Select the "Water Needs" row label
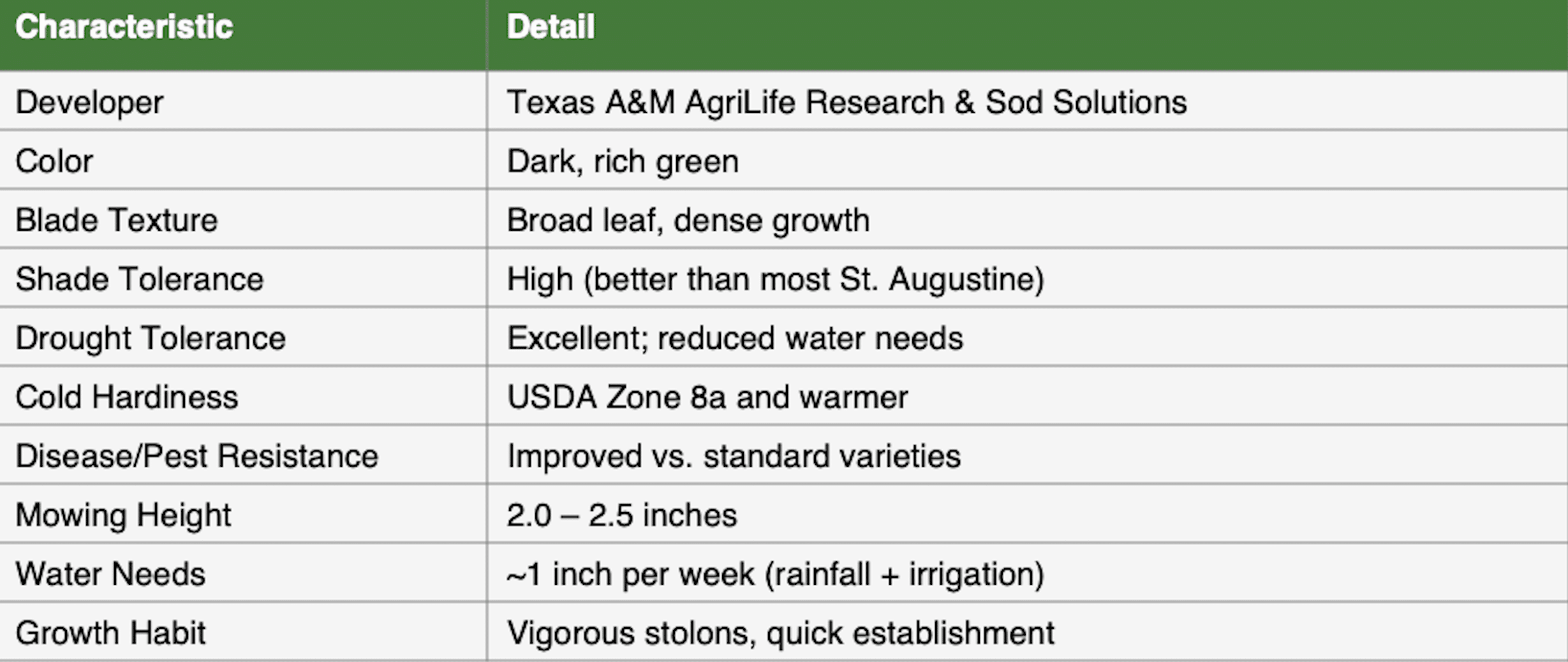The width and height of the screenshot is (1568, 662). (110, 574)
